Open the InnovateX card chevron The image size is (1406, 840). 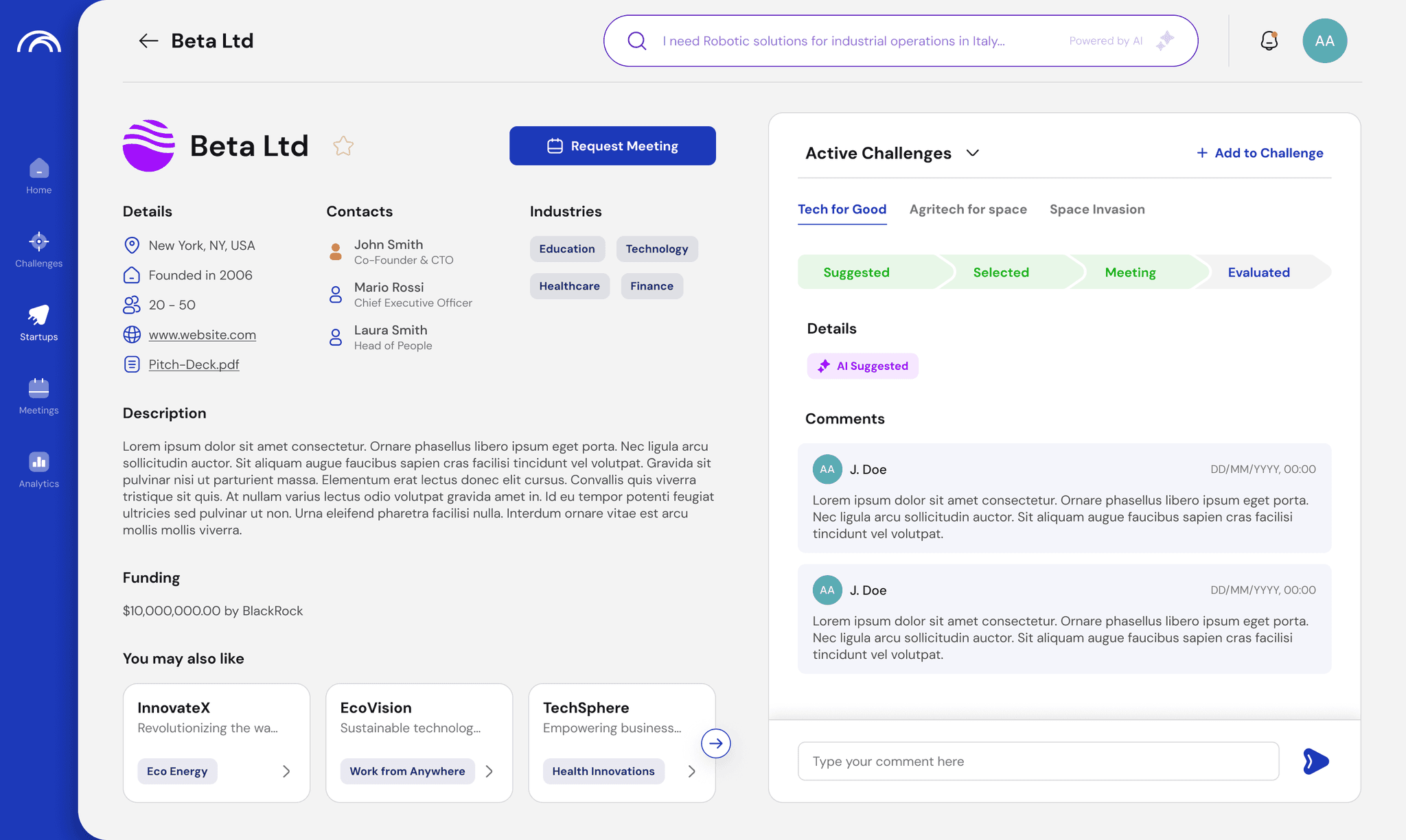point(286,771)
